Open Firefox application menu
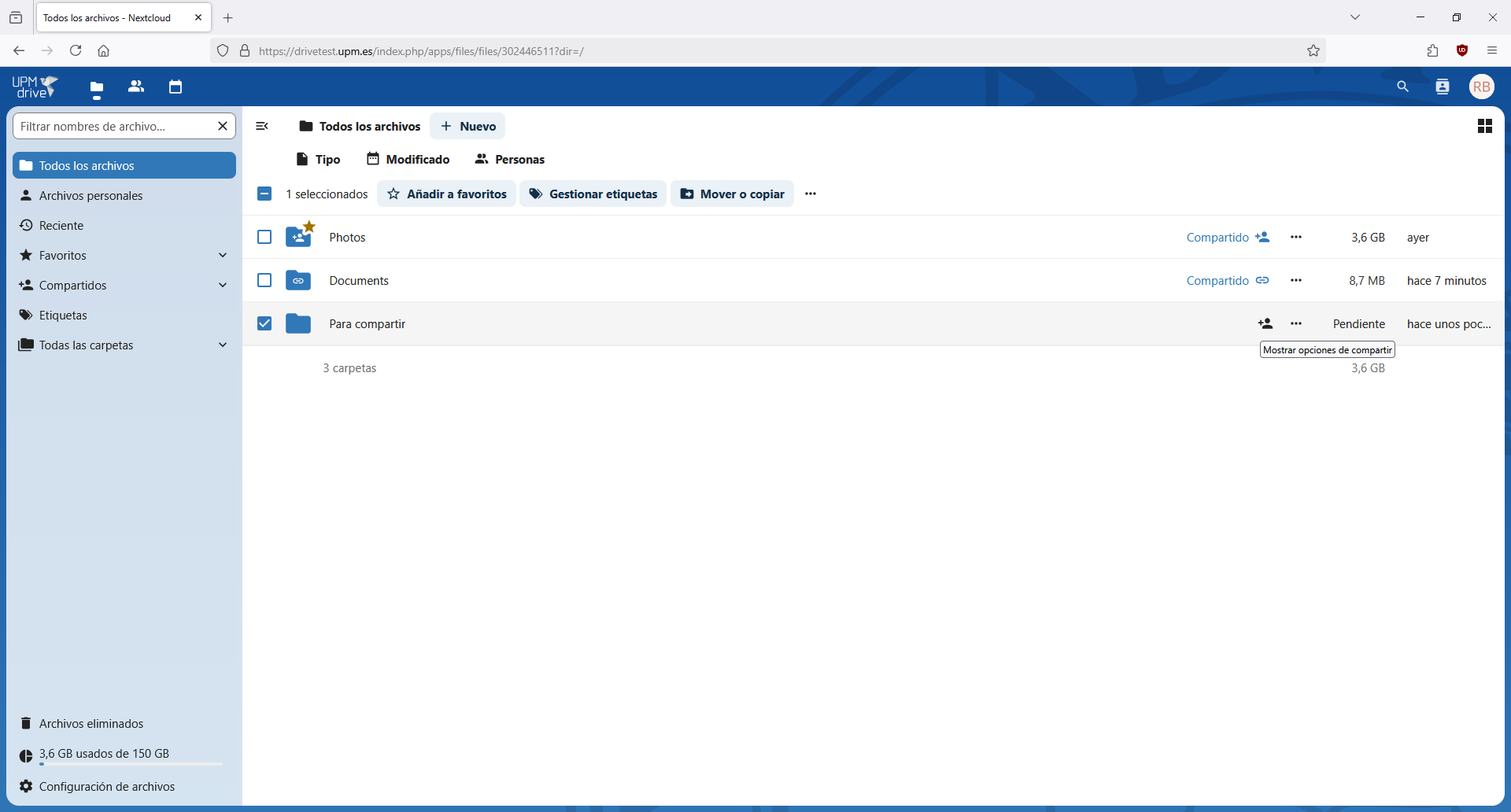Screen dimensions: 1511x812 point(1492,50)
